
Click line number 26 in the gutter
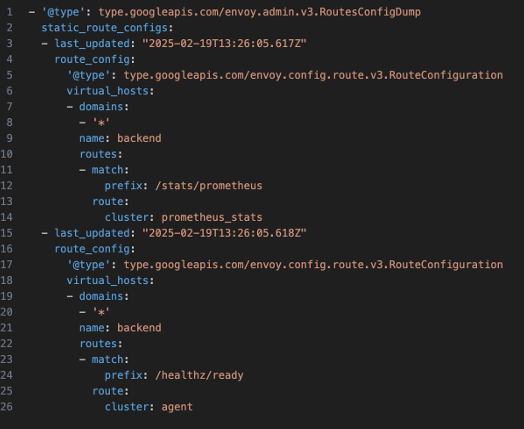tap(6, 407)
